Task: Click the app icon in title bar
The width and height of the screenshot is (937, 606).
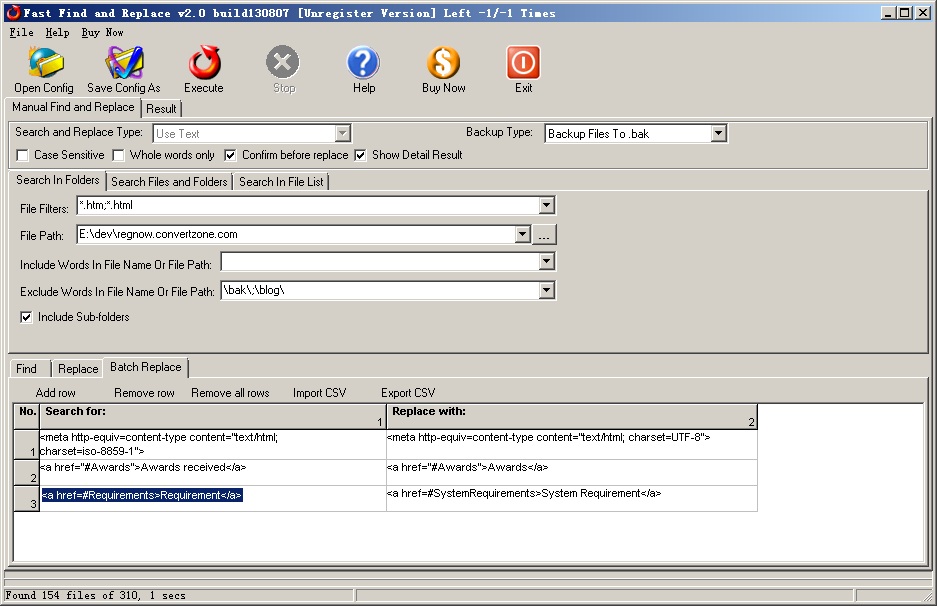Action: [x=12, y=13]
